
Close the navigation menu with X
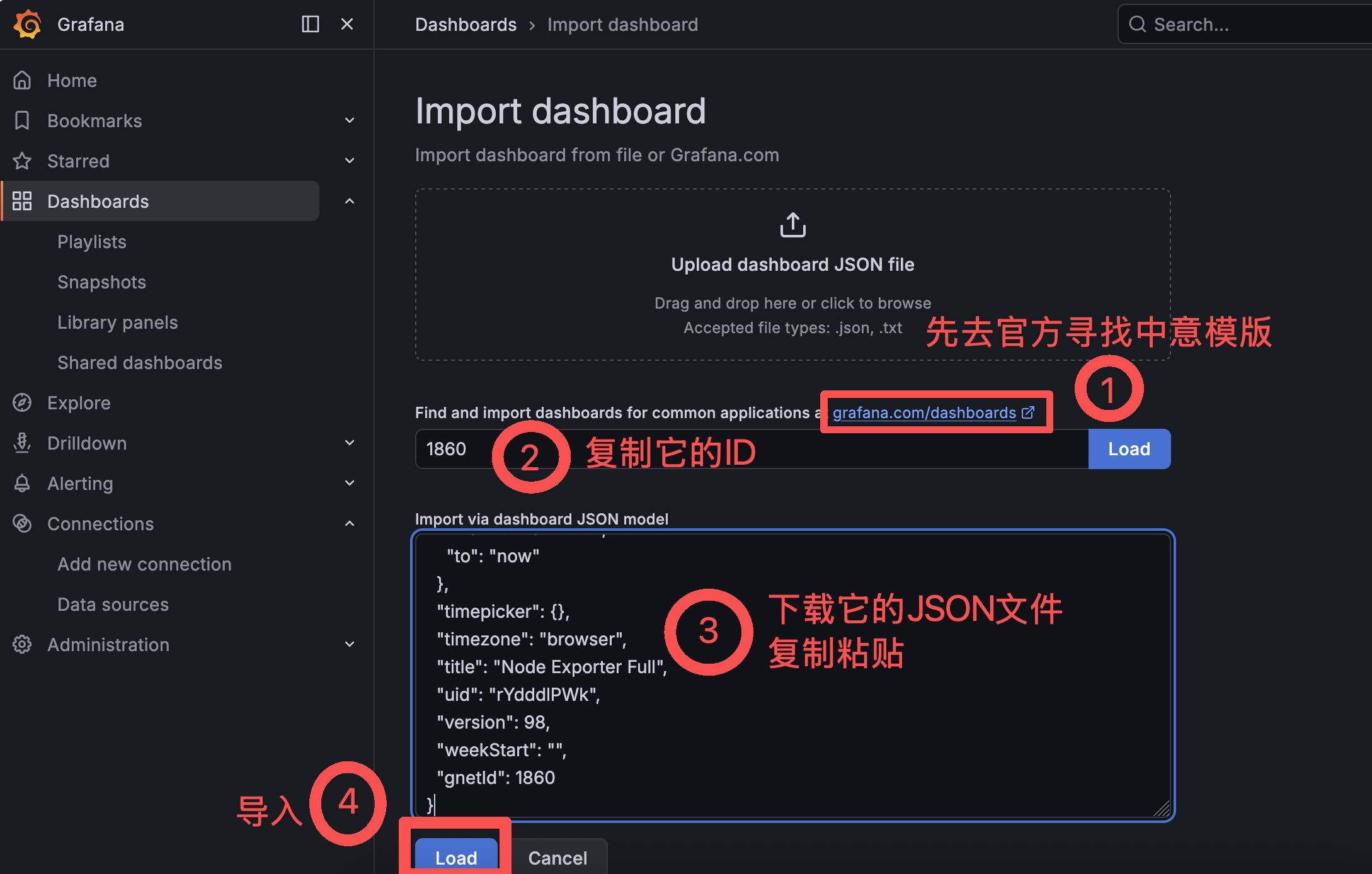346,24
